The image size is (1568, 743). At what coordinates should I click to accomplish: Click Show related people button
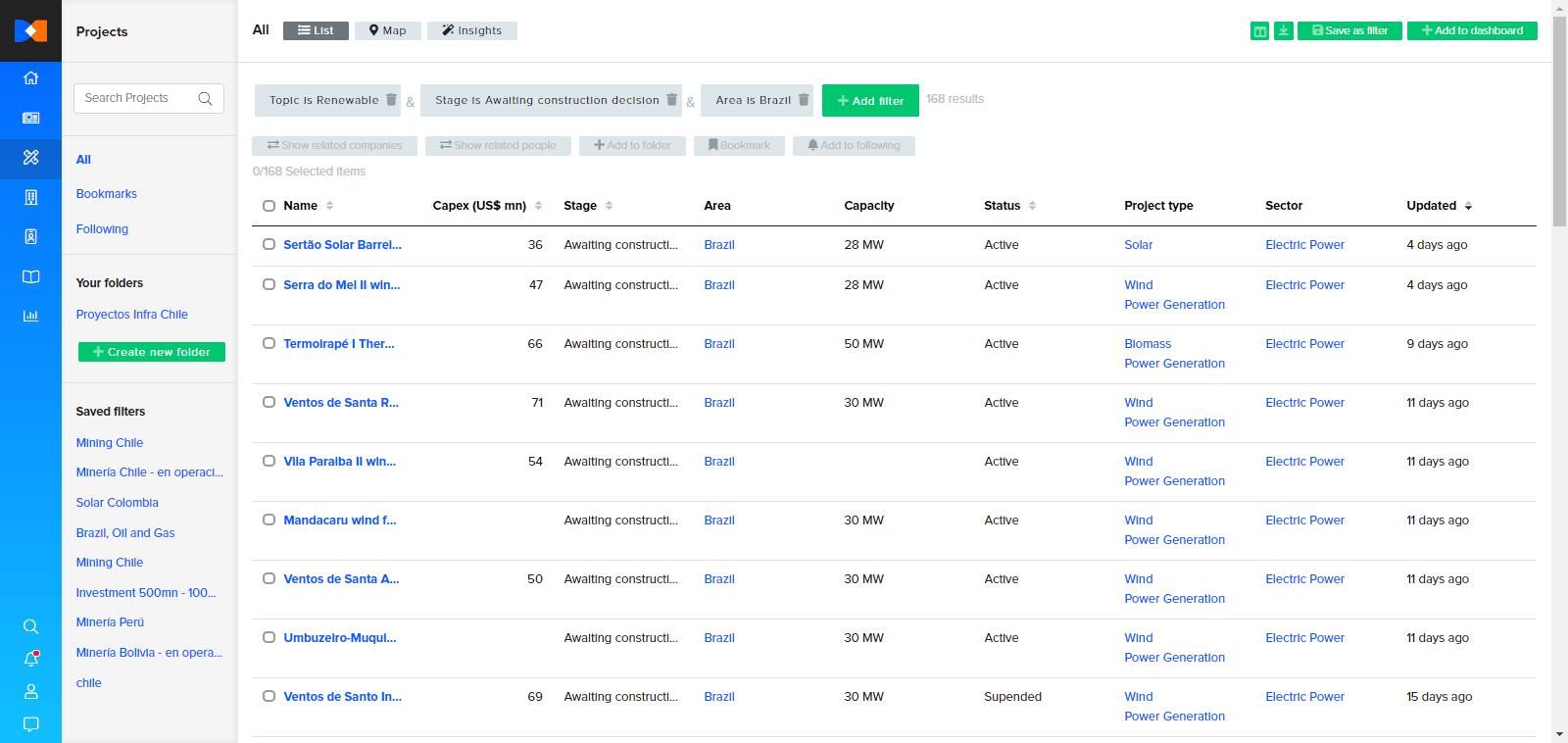[x=498, y=146]
